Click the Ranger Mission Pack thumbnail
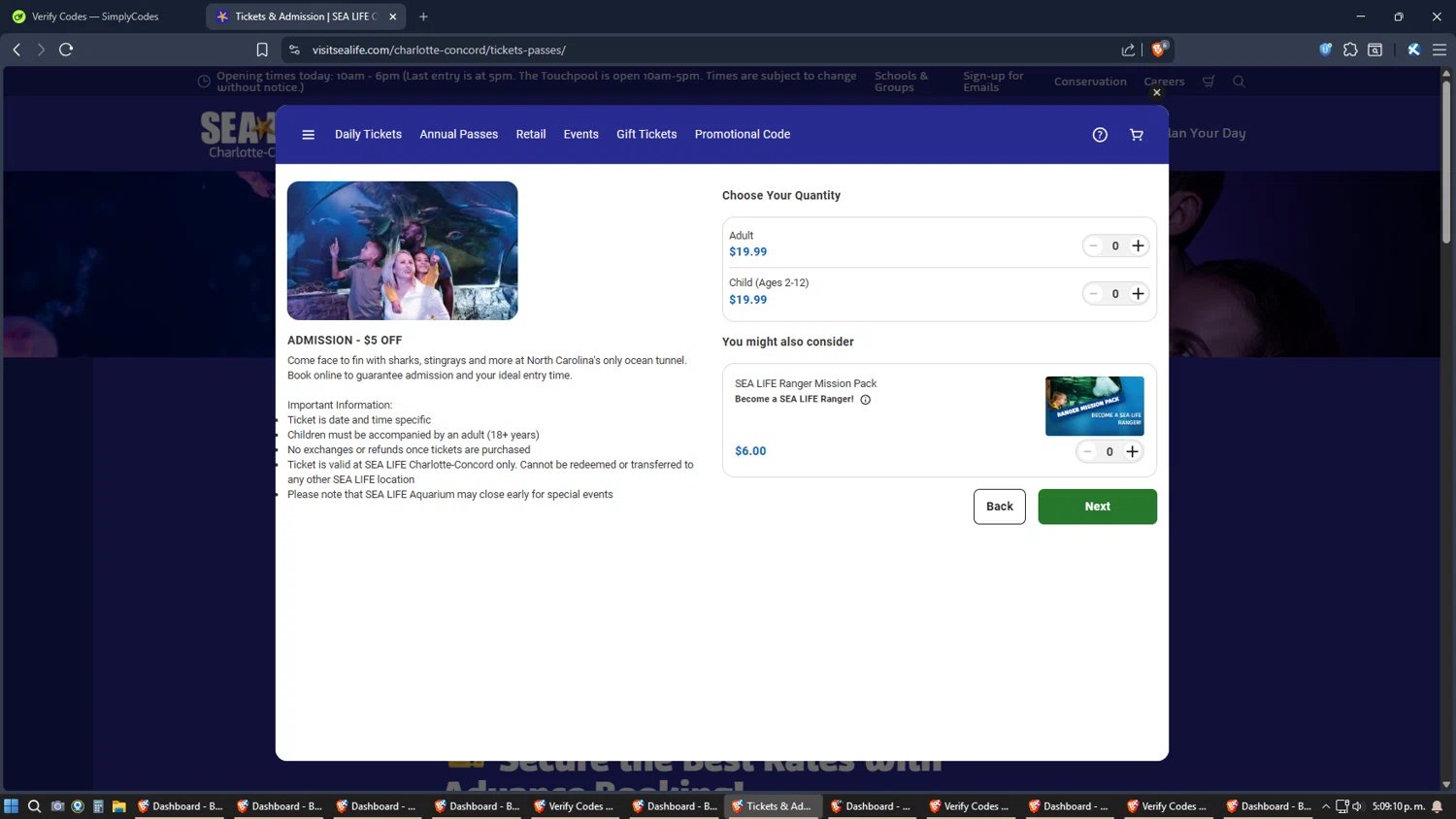 (x=1094, y=406)
